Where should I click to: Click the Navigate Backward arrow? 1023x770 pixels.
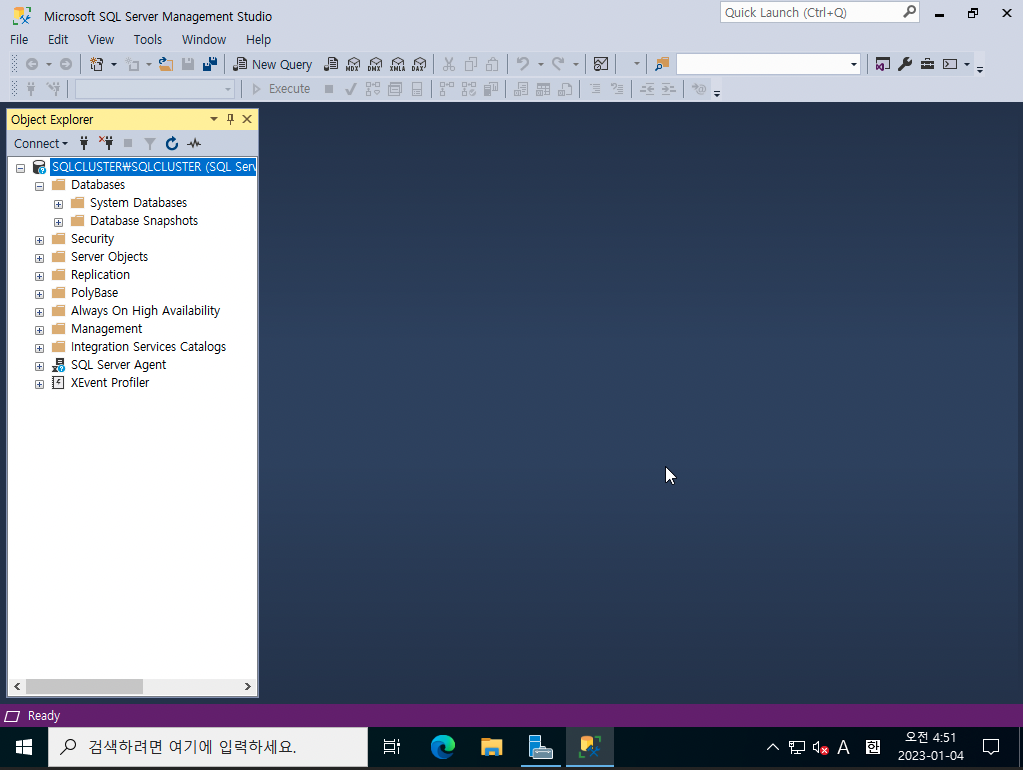31,64
